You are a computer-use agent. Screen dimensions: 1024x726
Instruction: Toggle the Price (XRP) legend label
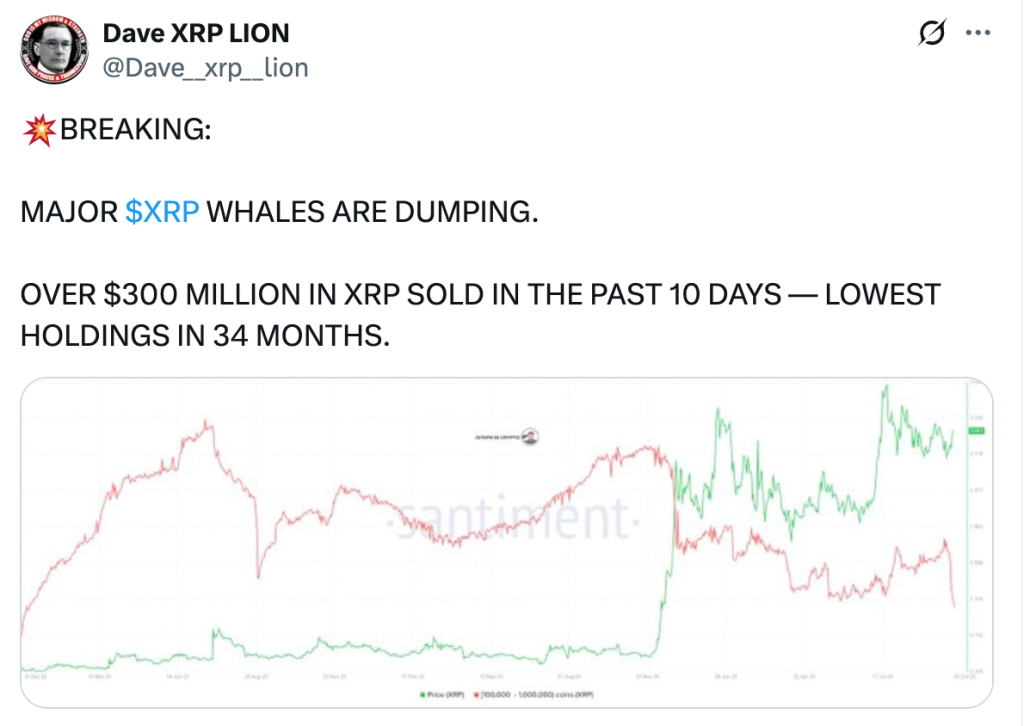(441, 693)
